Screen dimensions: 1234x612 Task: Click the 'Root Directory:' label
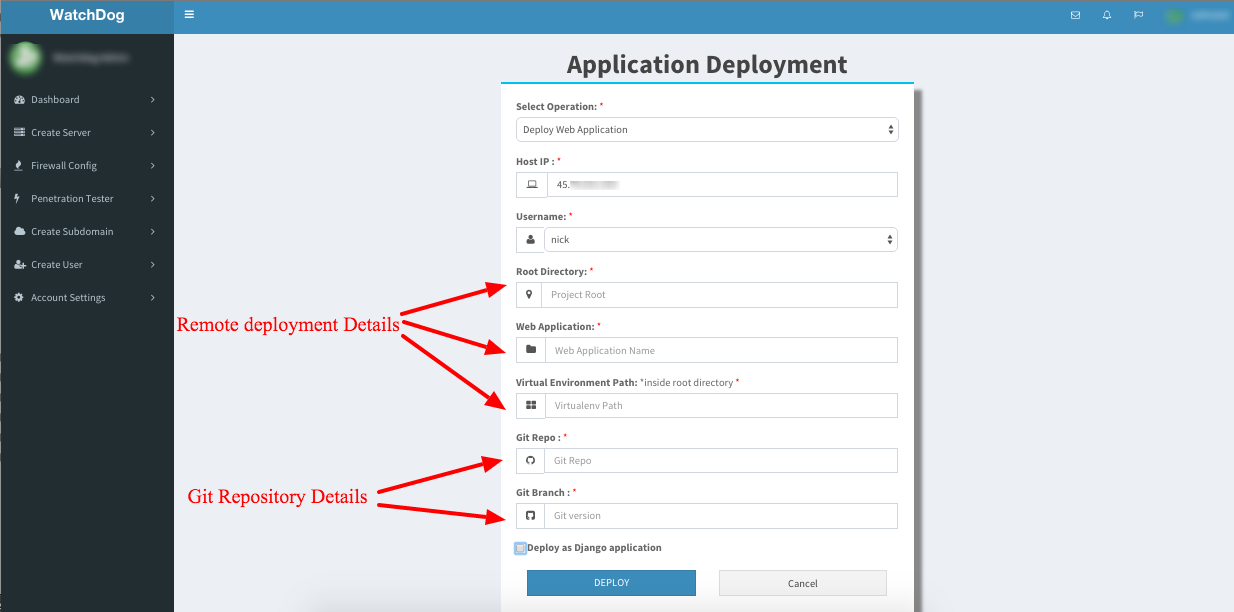pos(551,271)
